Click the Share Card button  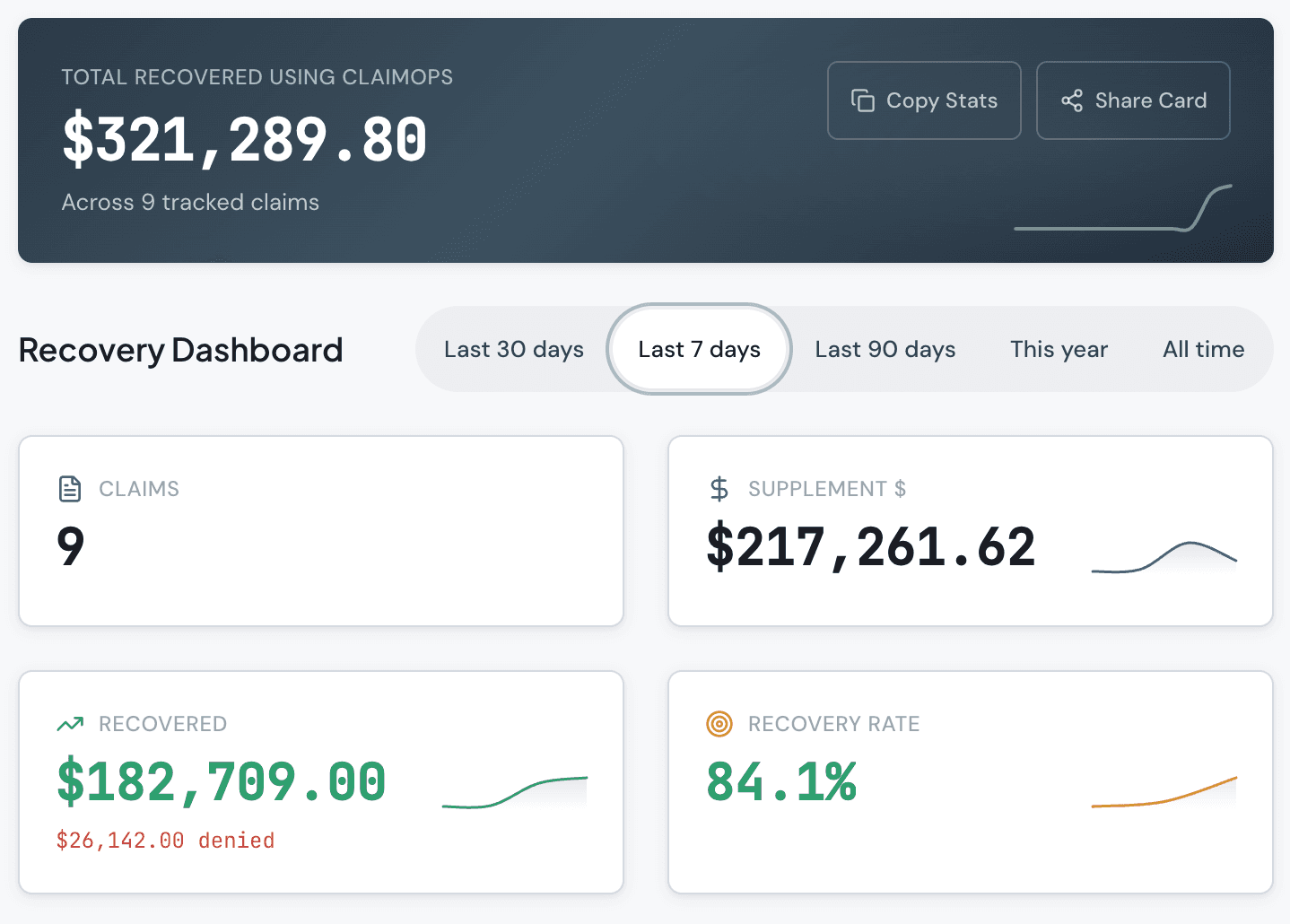(x=1133, y=100)
